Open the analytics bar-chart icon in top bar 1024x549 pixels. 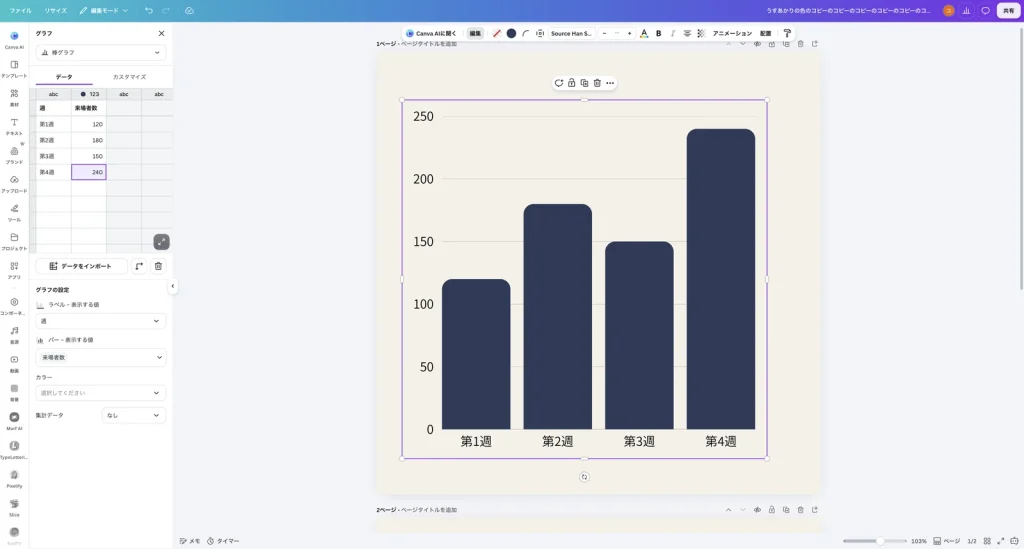pos(967,10)
